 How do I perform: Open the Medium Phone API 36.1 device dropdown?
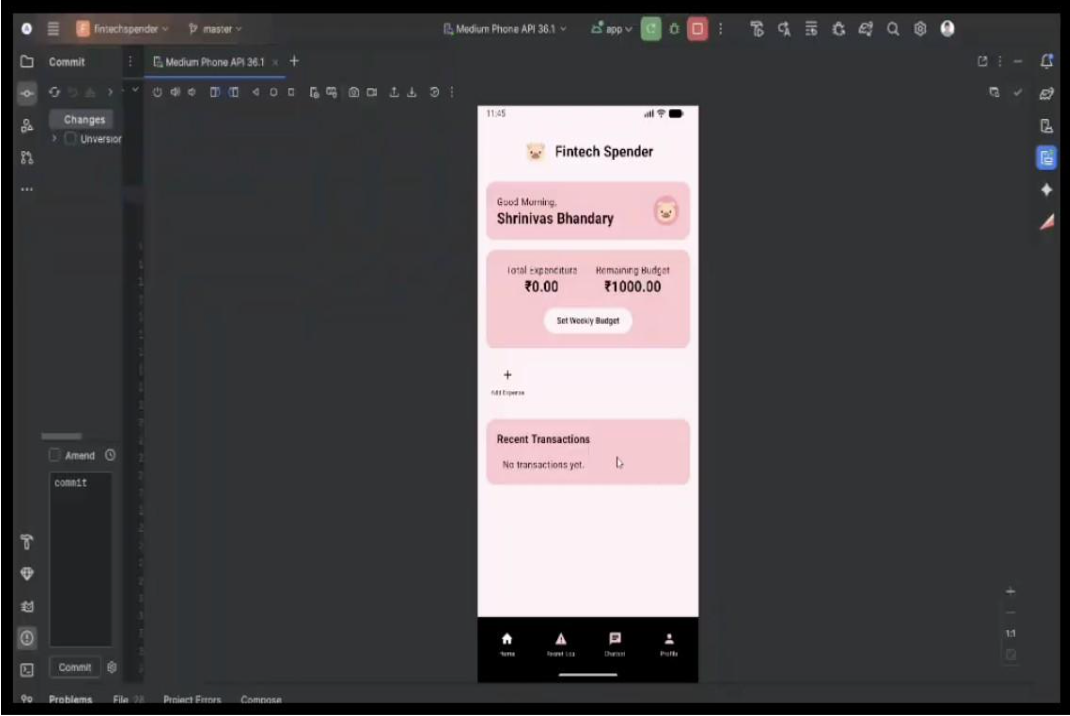click(x=504, y=29)
